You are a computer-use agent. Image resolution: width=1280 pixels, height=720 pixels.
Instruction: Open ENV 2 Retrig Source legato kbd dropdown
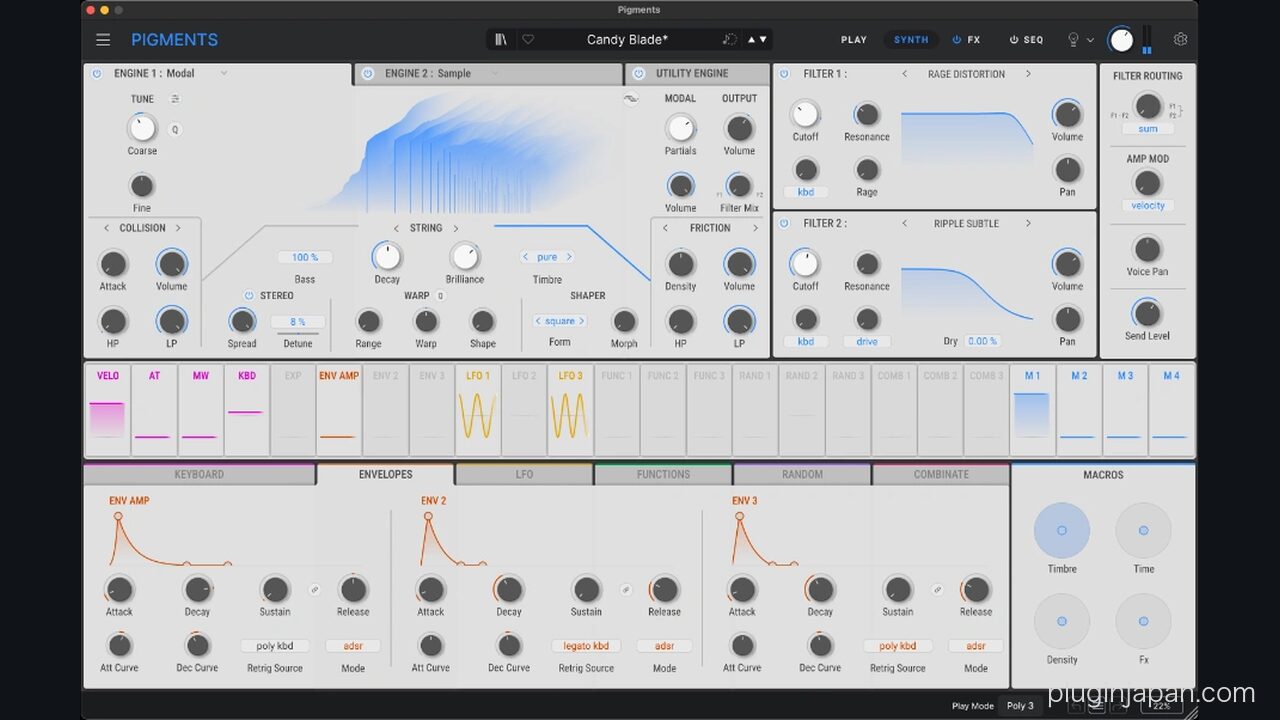click(586, 646)
